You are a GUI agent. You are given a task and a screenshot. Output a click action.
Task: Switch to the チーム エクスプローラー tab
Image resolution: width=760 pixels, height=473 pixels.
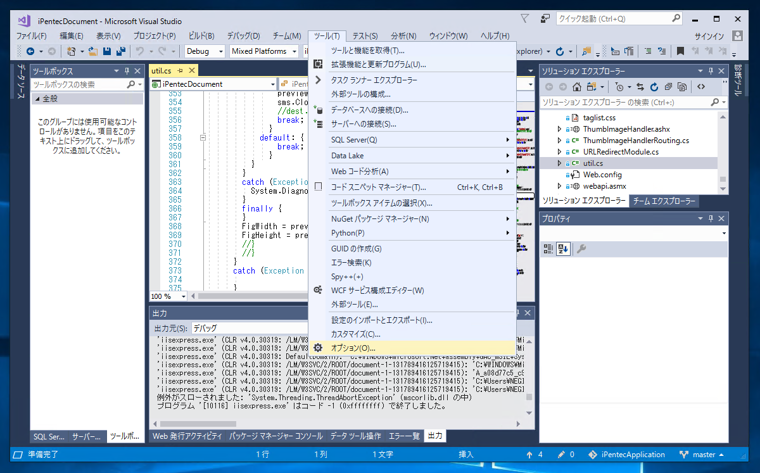pos(664,201)
